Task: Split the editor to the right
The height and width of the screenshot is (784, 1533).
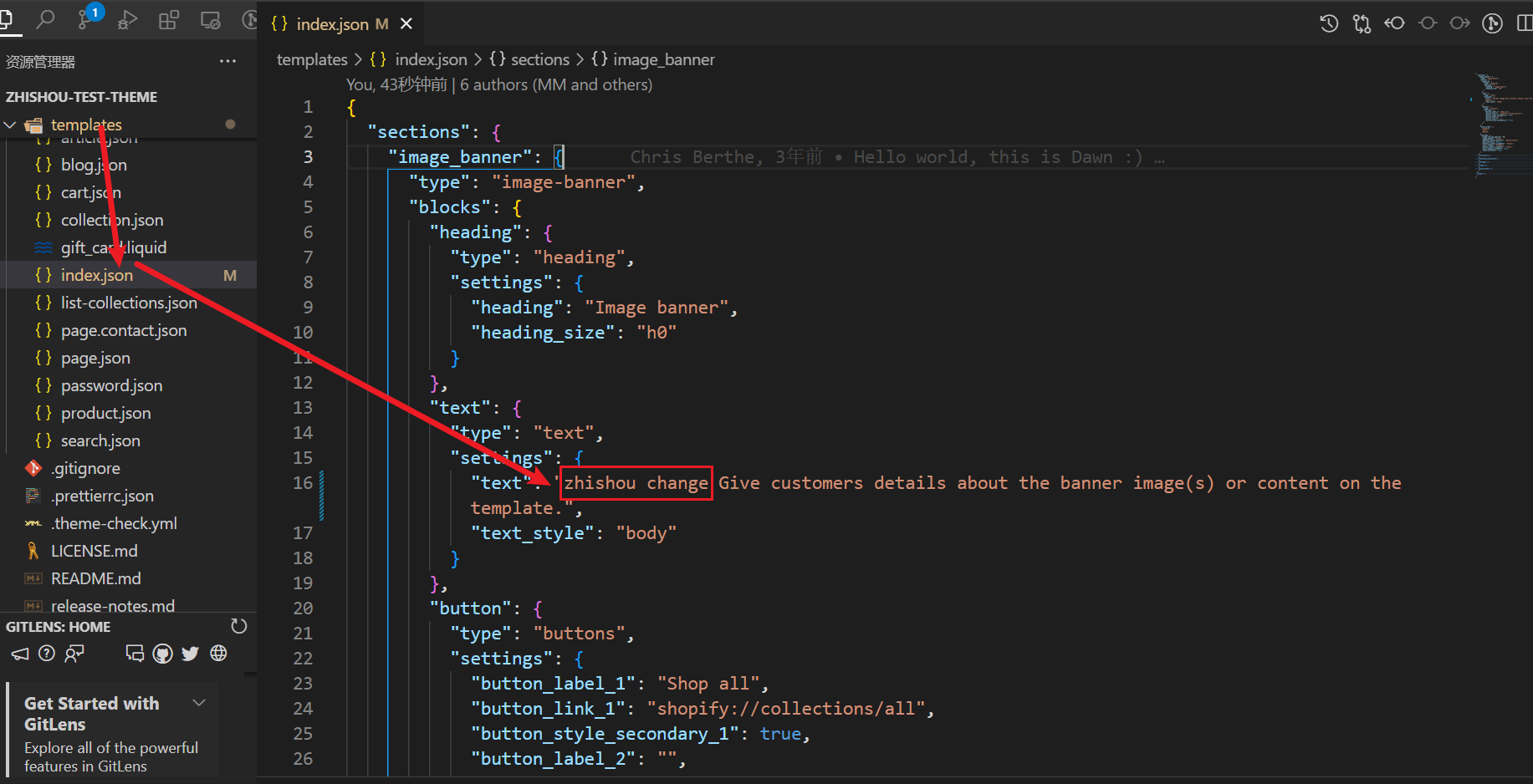Action: [1525, 23]
